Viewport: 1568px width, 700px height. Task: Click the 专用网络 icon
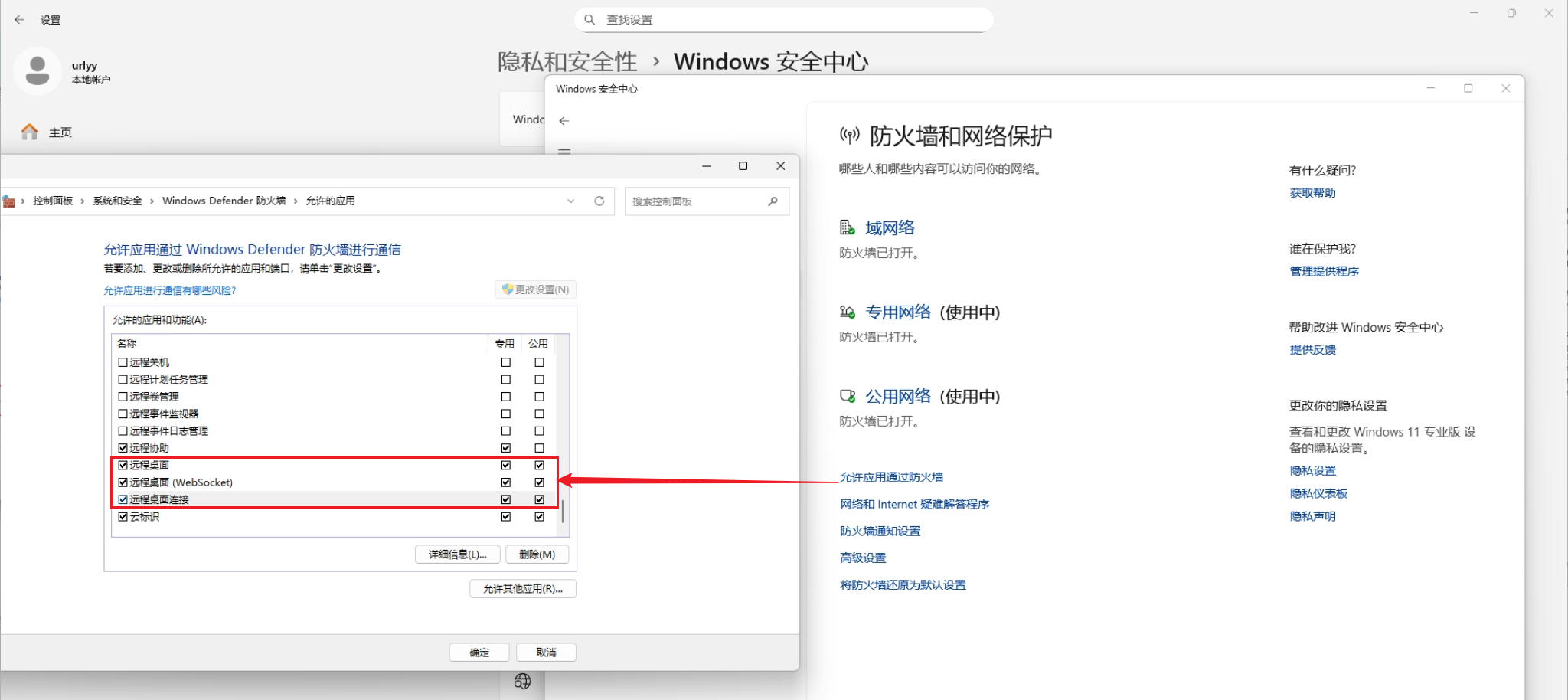click(847, 312)
